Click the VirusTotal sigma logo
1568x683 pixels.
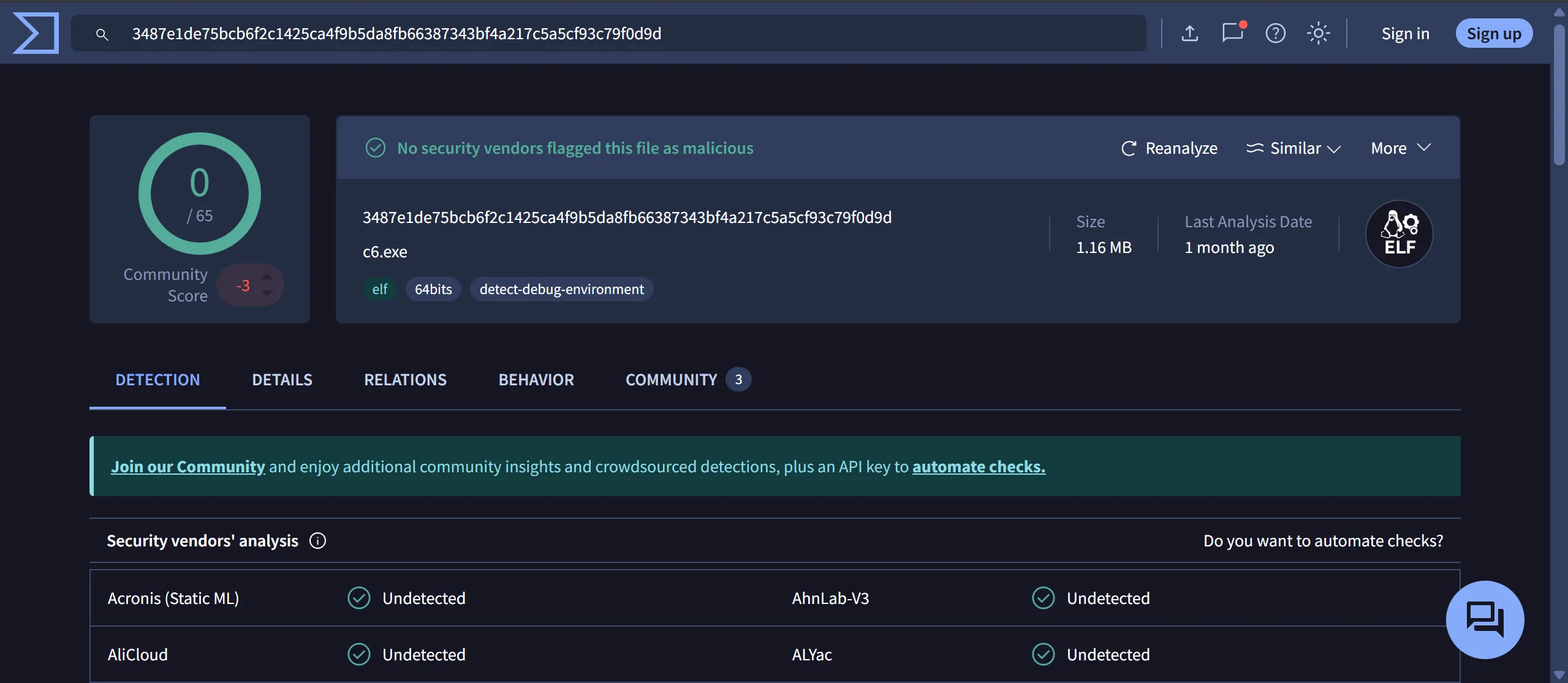click(x=36, y=33)
